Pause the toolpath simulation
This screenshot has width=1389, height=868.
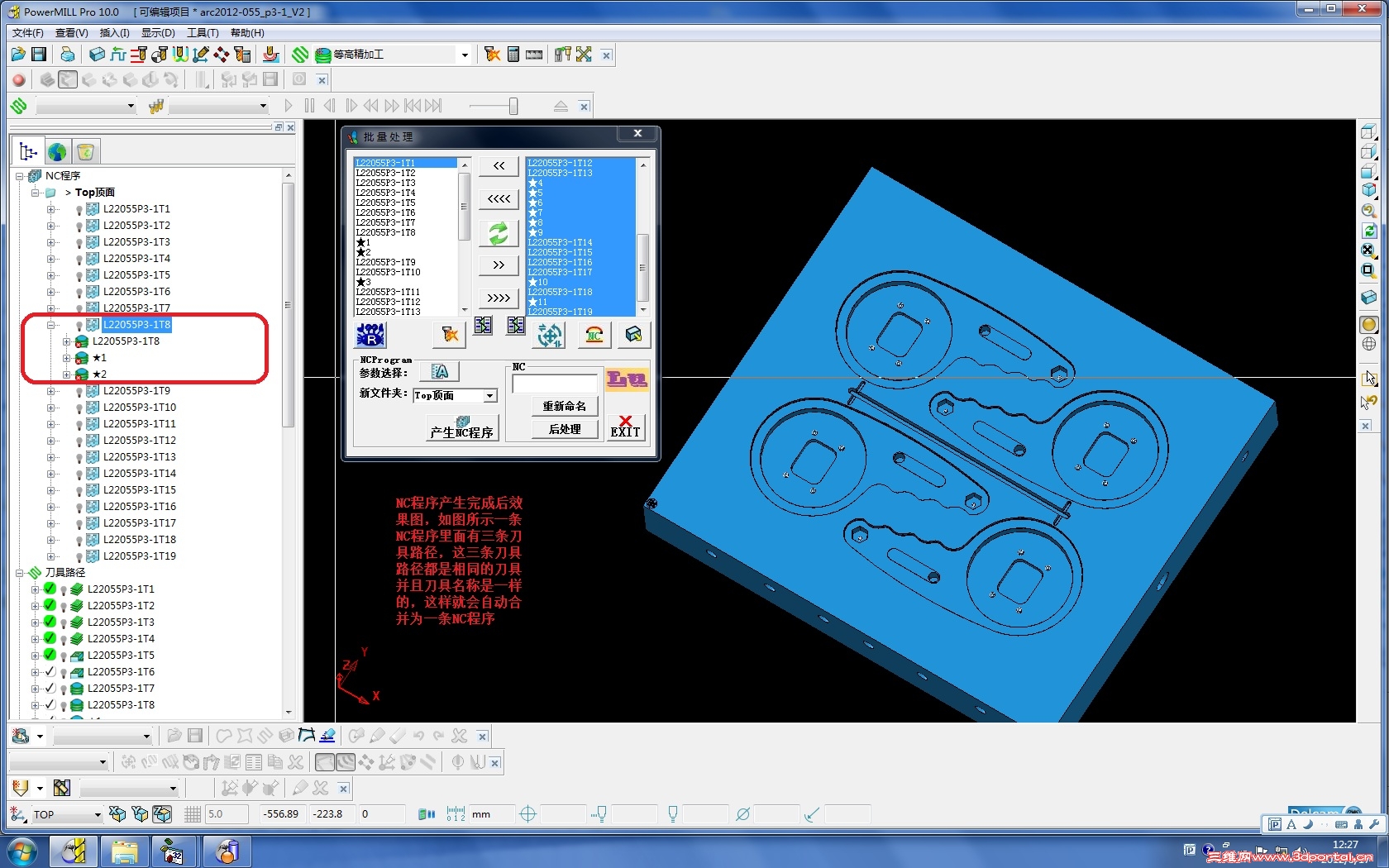pos(309,106)
